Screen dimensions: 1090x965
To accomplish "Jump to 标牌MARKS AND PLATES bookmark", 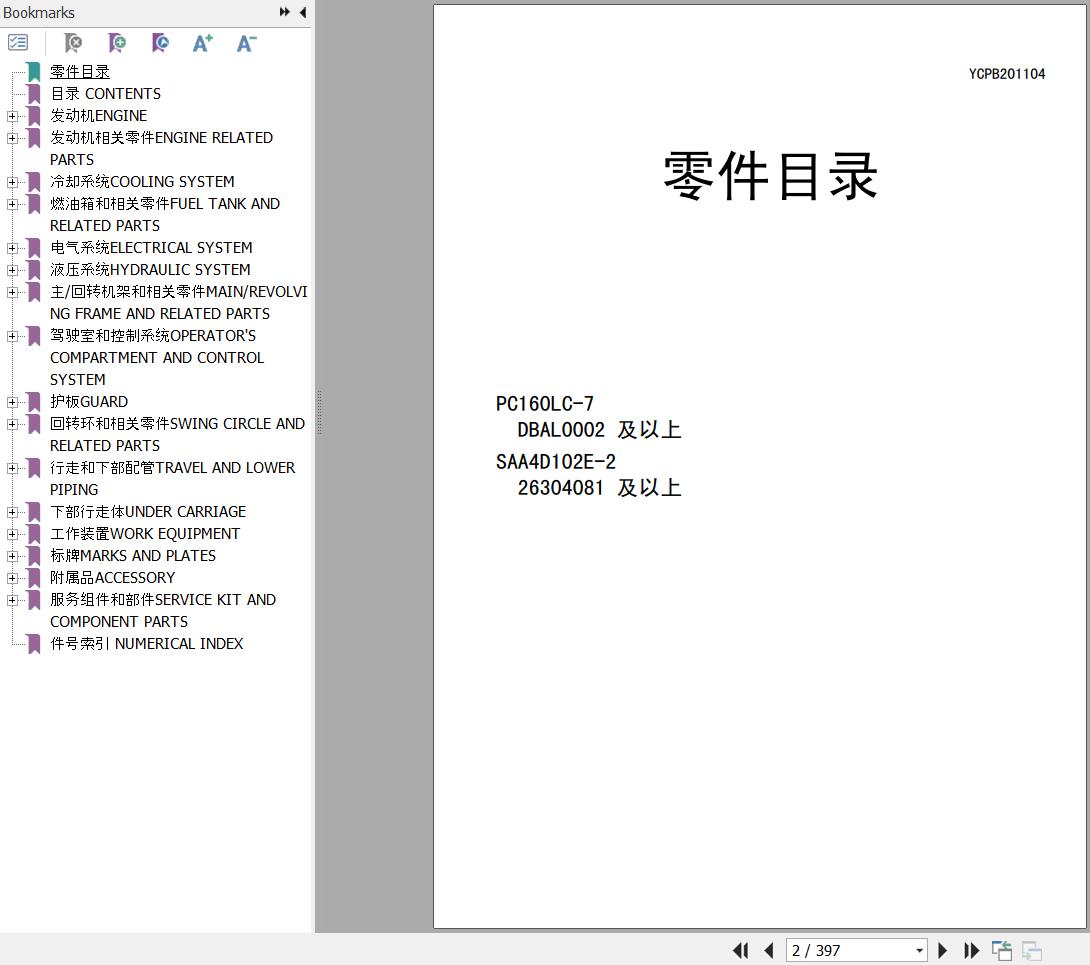I will coord(133,556).
